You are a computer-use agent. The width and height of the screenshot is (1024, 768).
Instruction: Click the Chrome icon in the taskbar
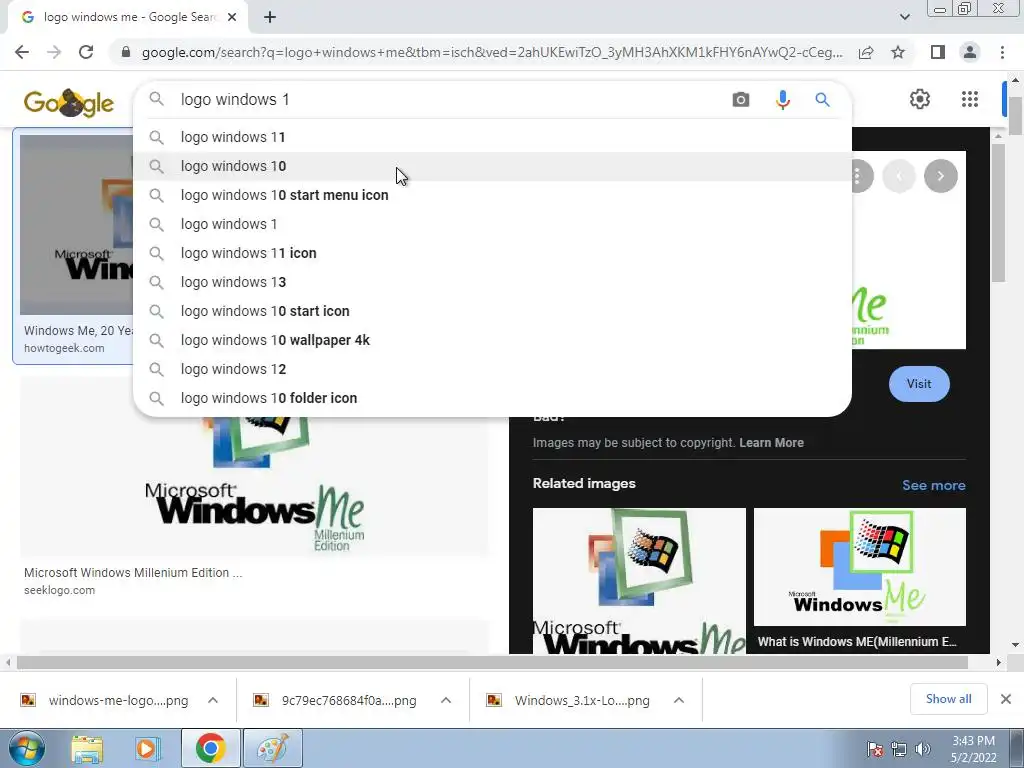click(210, 748)
